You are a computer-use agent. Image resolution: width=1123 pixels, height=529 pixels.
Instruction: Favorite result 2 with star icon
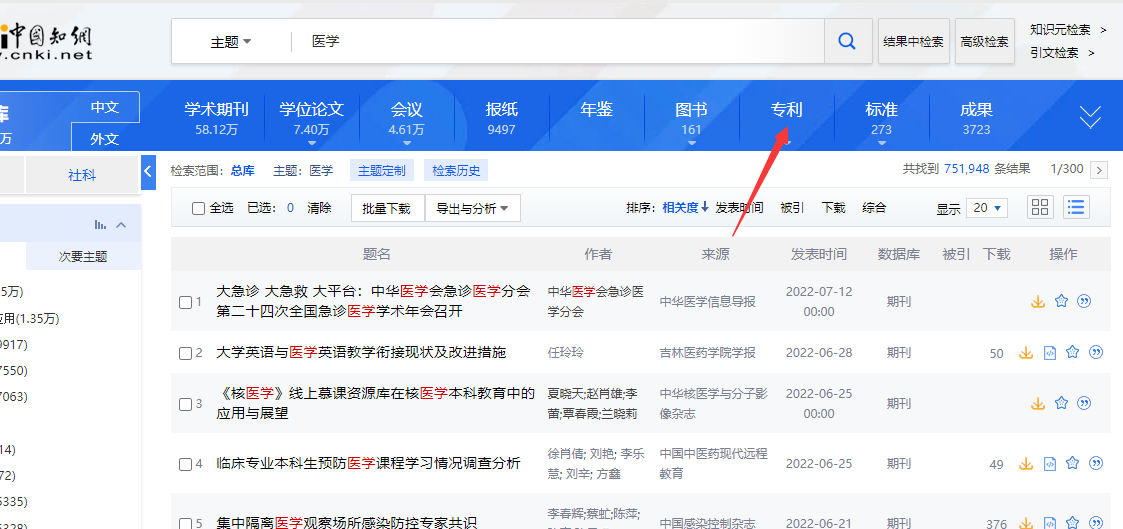(1072, 352)
